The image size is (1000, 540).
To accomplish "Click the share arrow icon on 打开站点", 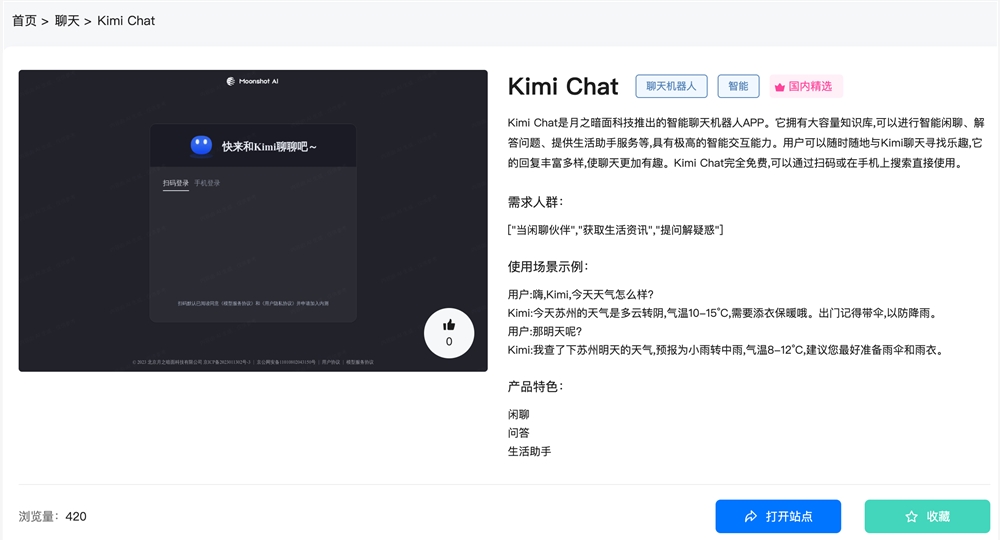I will 751,516.
